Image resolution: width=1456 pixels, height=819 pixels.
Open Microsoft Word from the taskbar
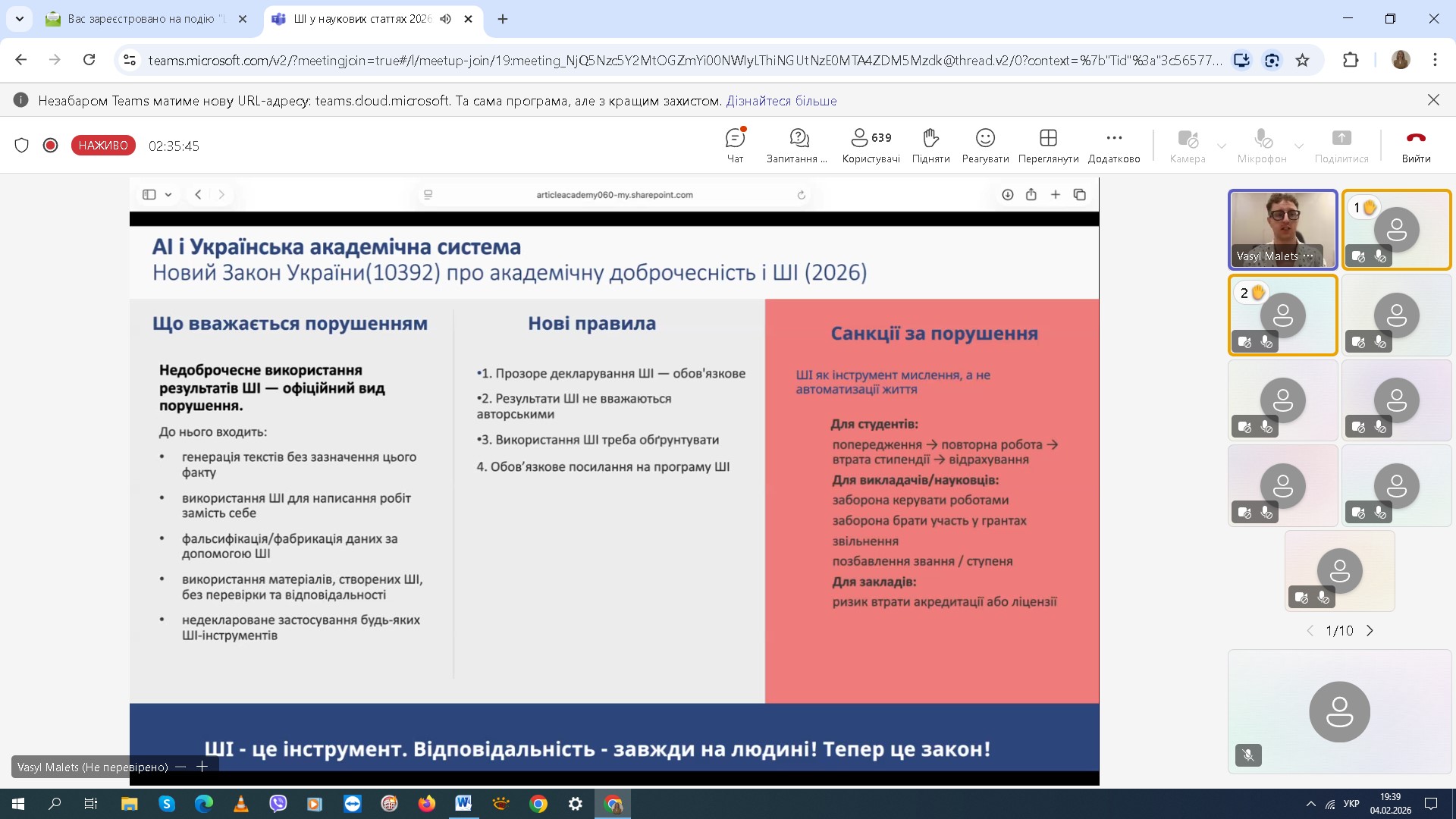click(463, 804)
